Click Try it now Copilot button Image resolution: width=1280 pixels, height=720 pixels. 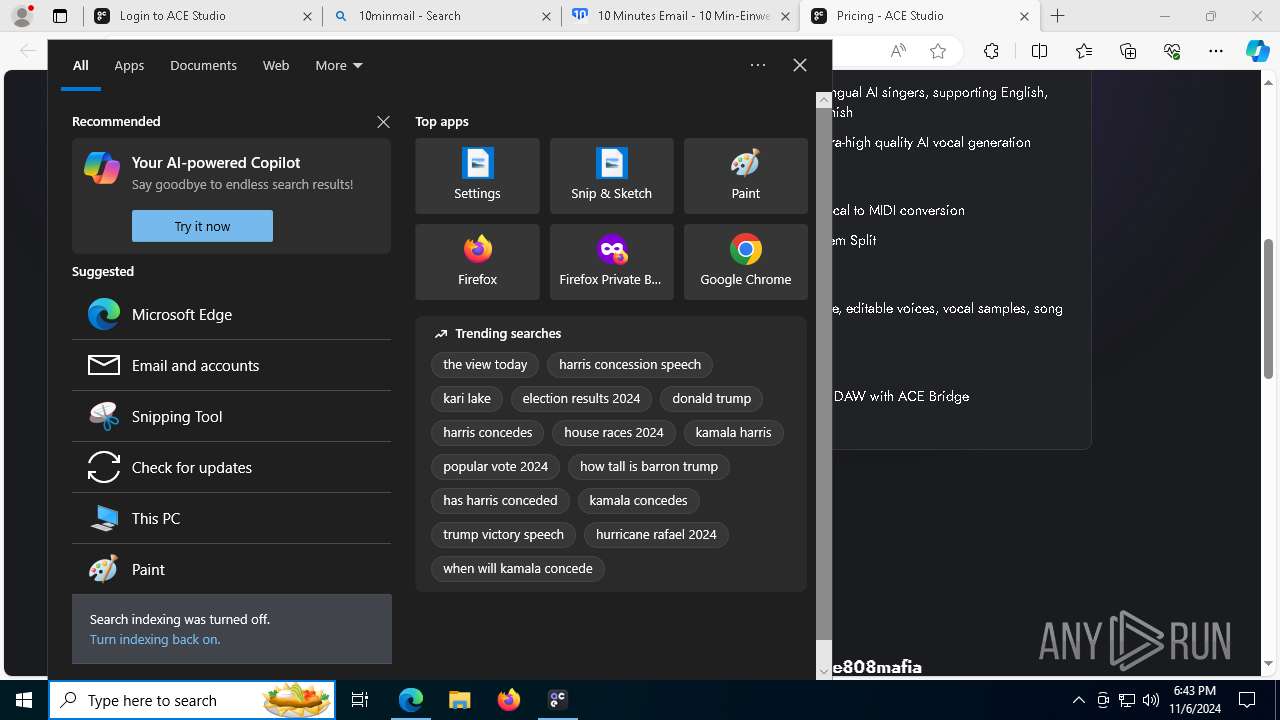point(202,226)
